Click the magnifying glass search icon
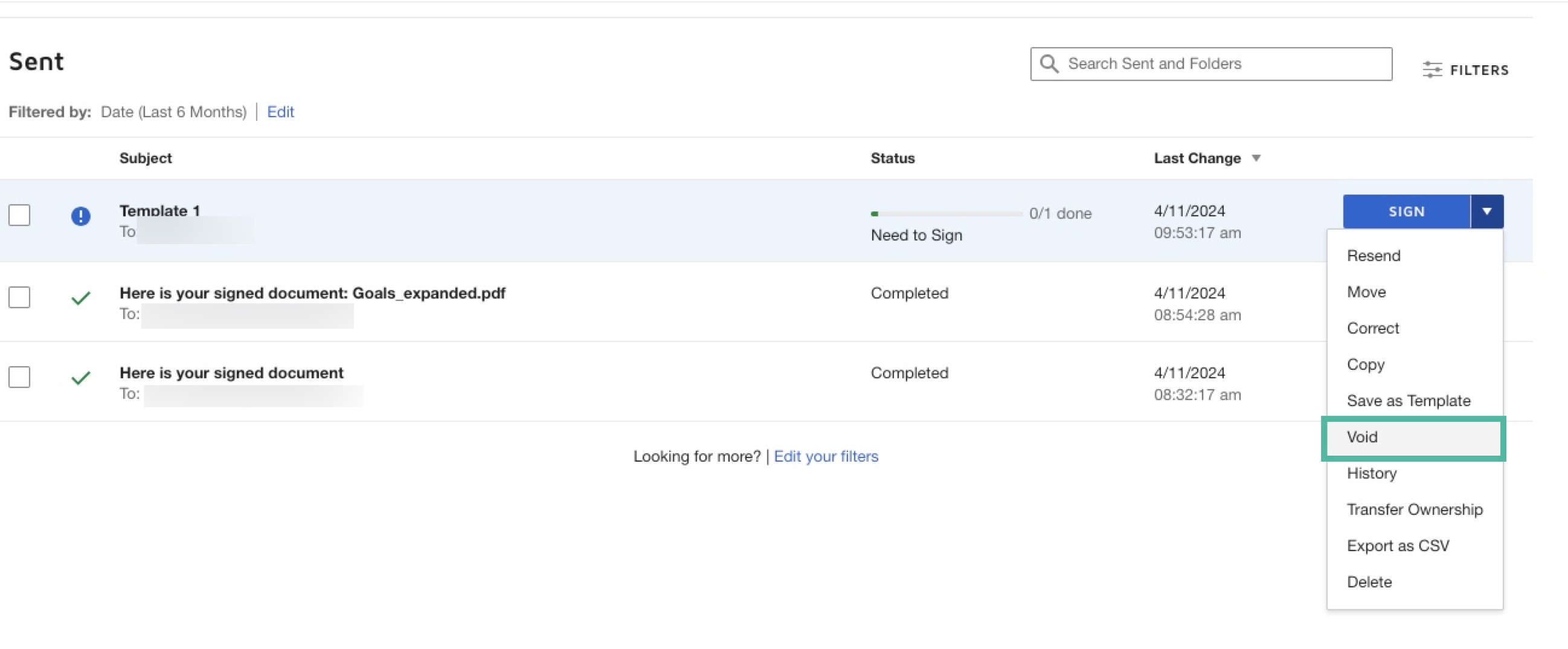This screenshot has height=649, width=1568. point(1049,63)
